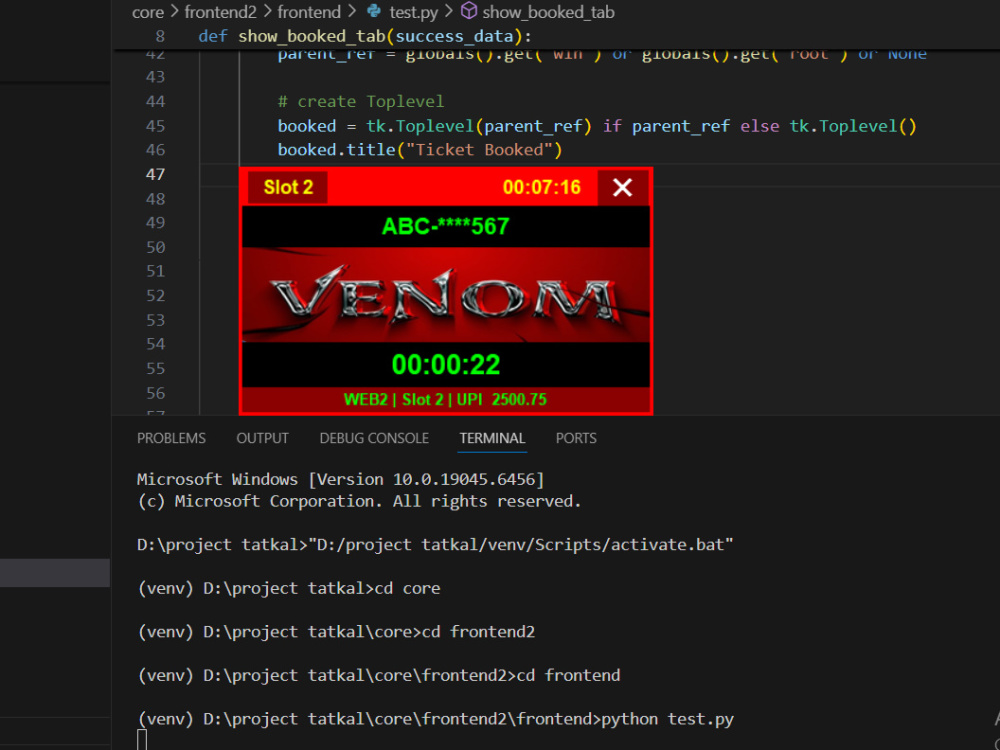Click line number 45 in the gutter
Image resolution: width=1000 pixels, height=750 pixels.
(155, 126)
